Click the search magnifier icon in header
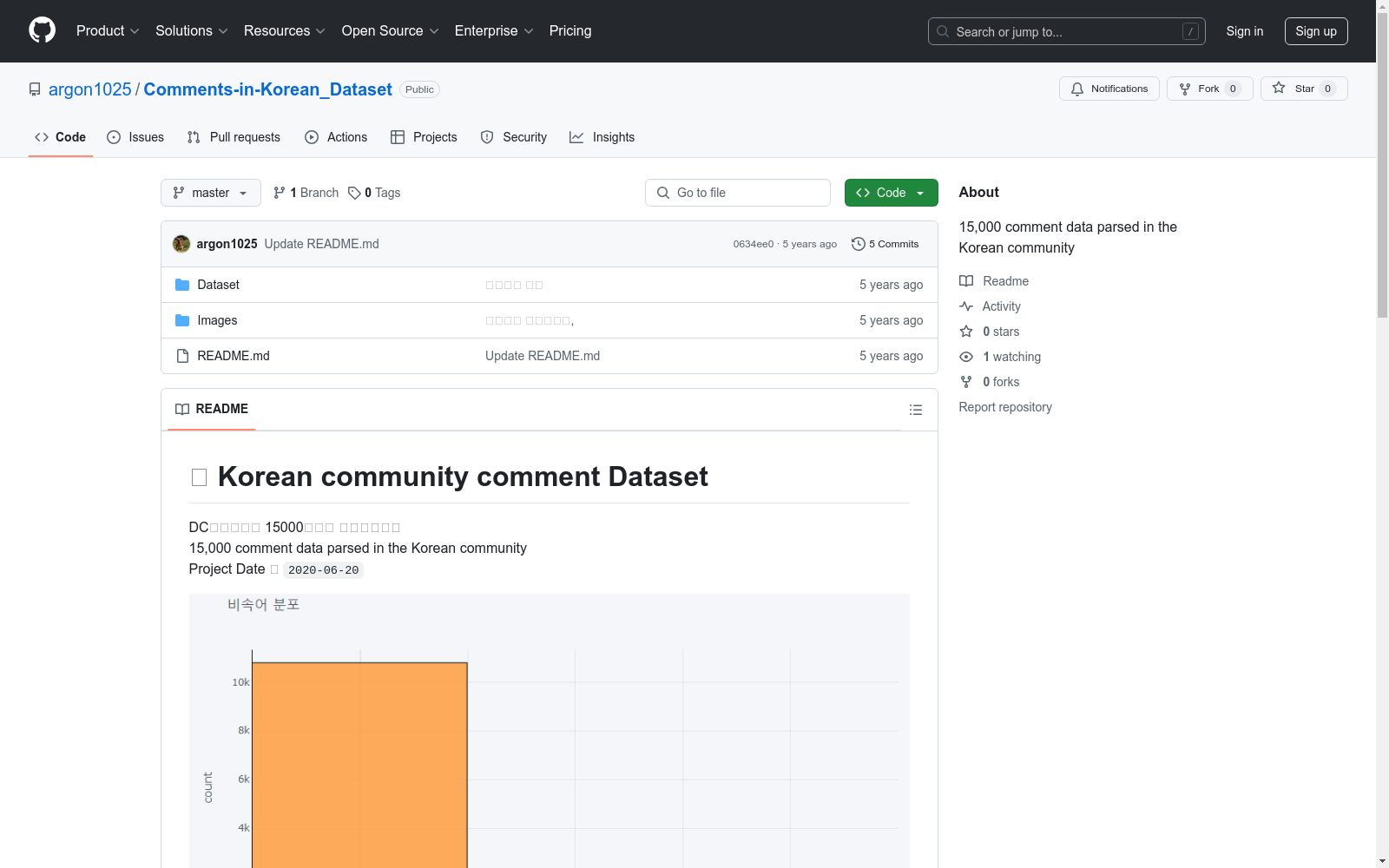This screenshot has height=868, width=1389. click(x=943, y=31)
